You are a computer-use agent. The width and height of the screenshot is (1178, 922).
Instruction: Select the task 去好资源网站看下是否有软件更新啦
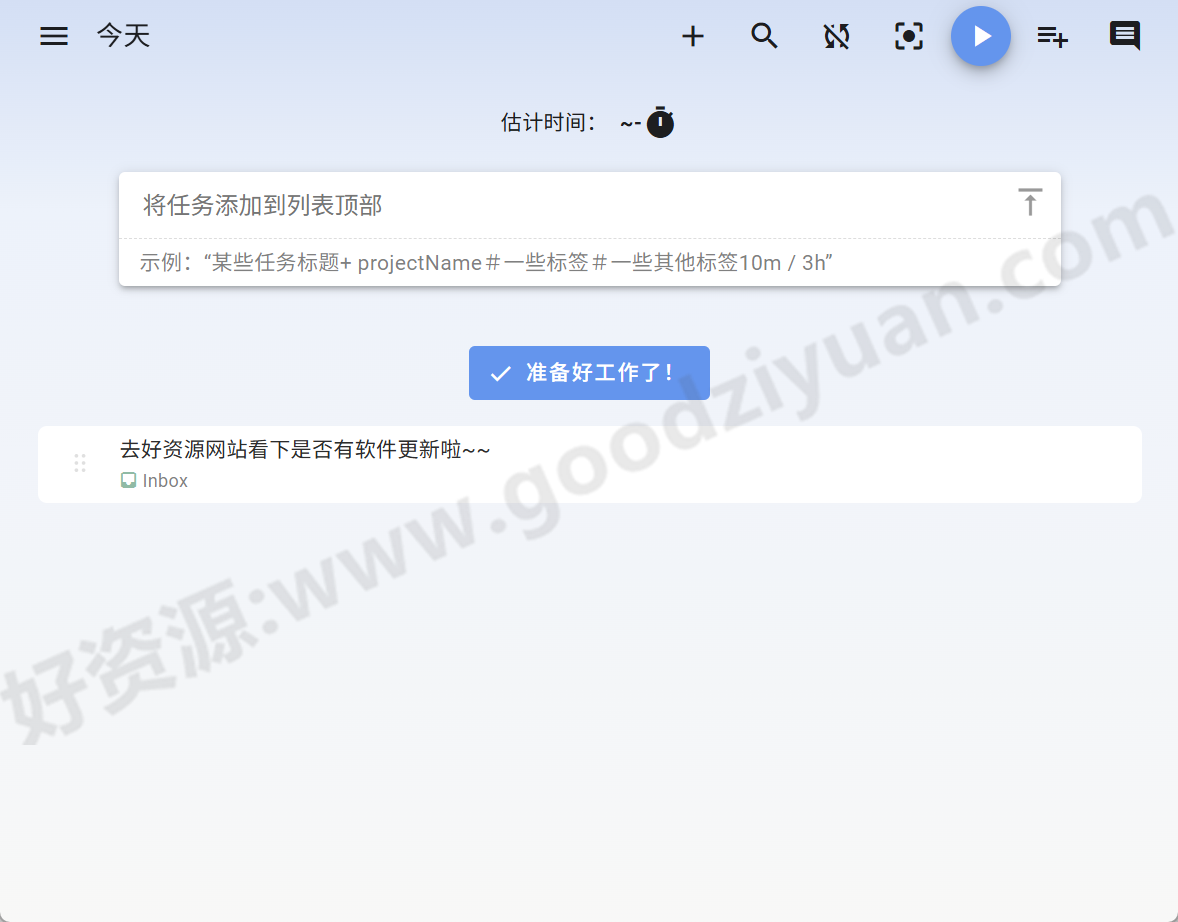305,450
